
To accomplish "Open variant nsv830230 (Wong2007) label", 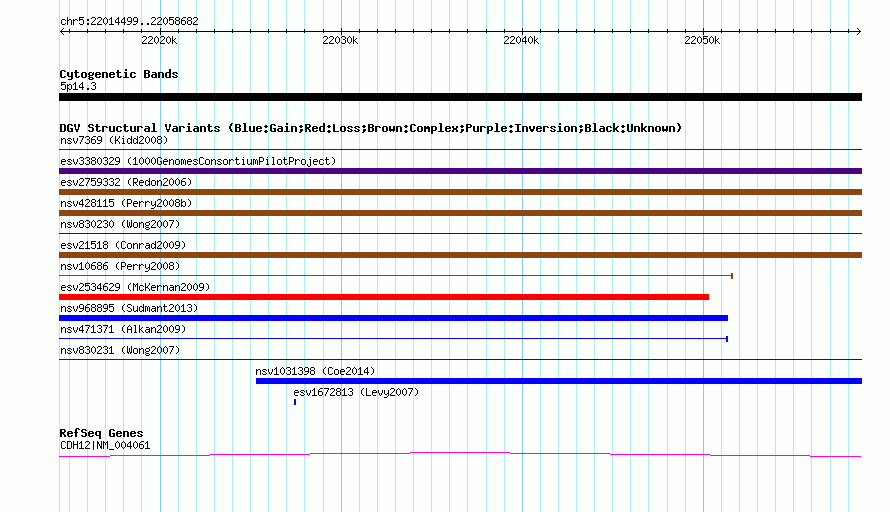I will point(120,224).
